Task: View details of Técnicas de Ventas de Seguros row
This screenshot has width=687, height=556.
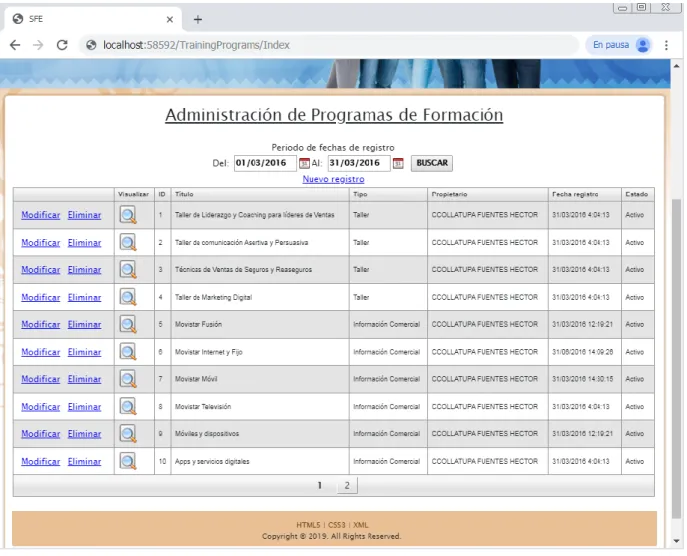Action: (128, 270)
